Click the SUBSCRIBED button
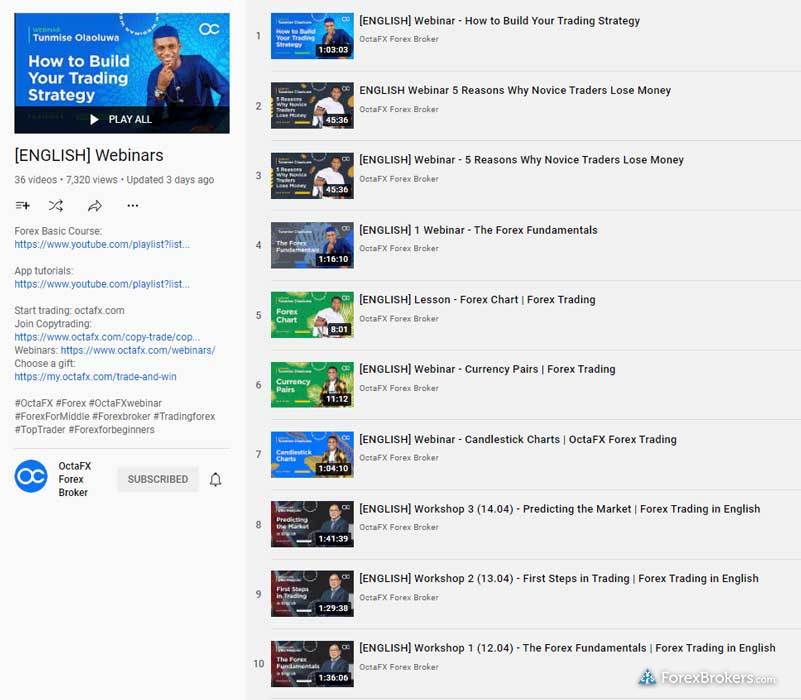Viewport: 801px width, 700px height. tap(158, 479)
